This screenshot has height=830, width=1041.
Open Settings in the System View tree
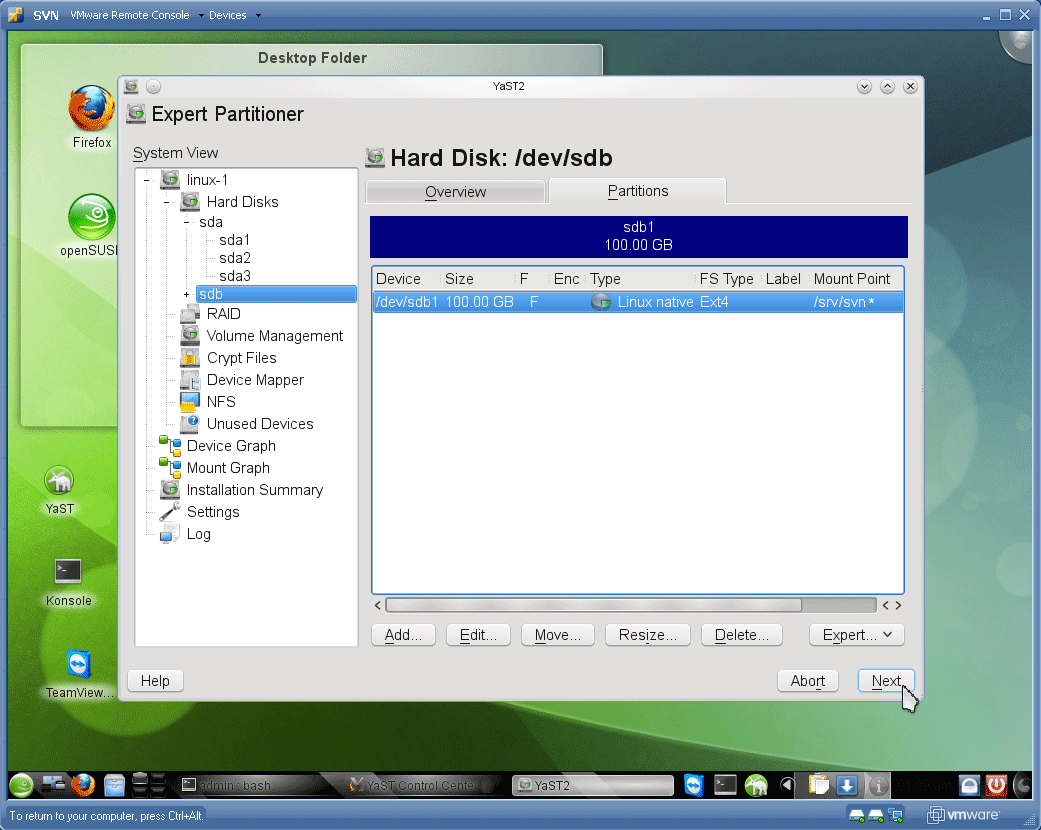point(212,511)
